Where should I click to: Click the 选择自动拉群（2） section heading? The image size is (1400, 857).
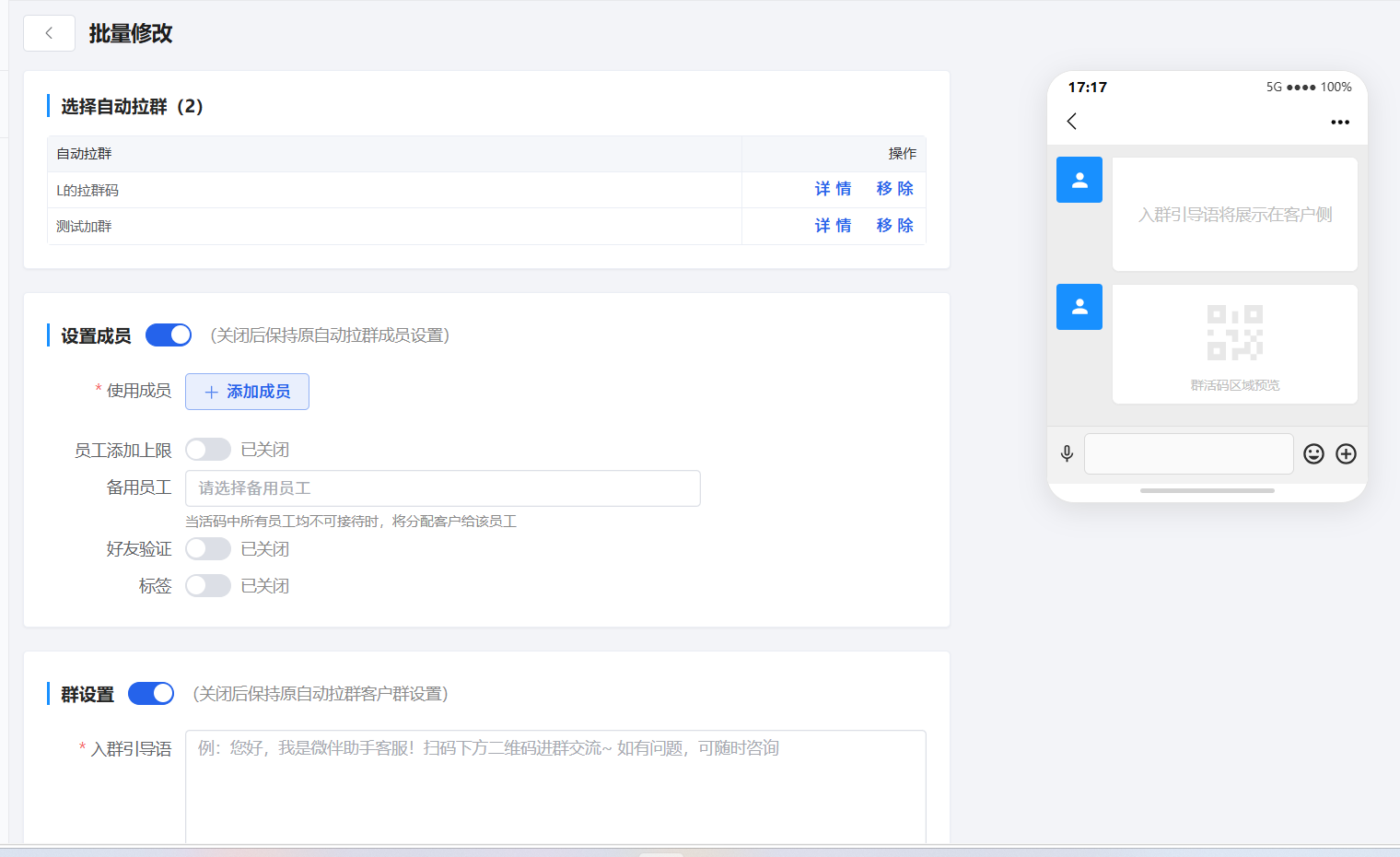(132, 107)
